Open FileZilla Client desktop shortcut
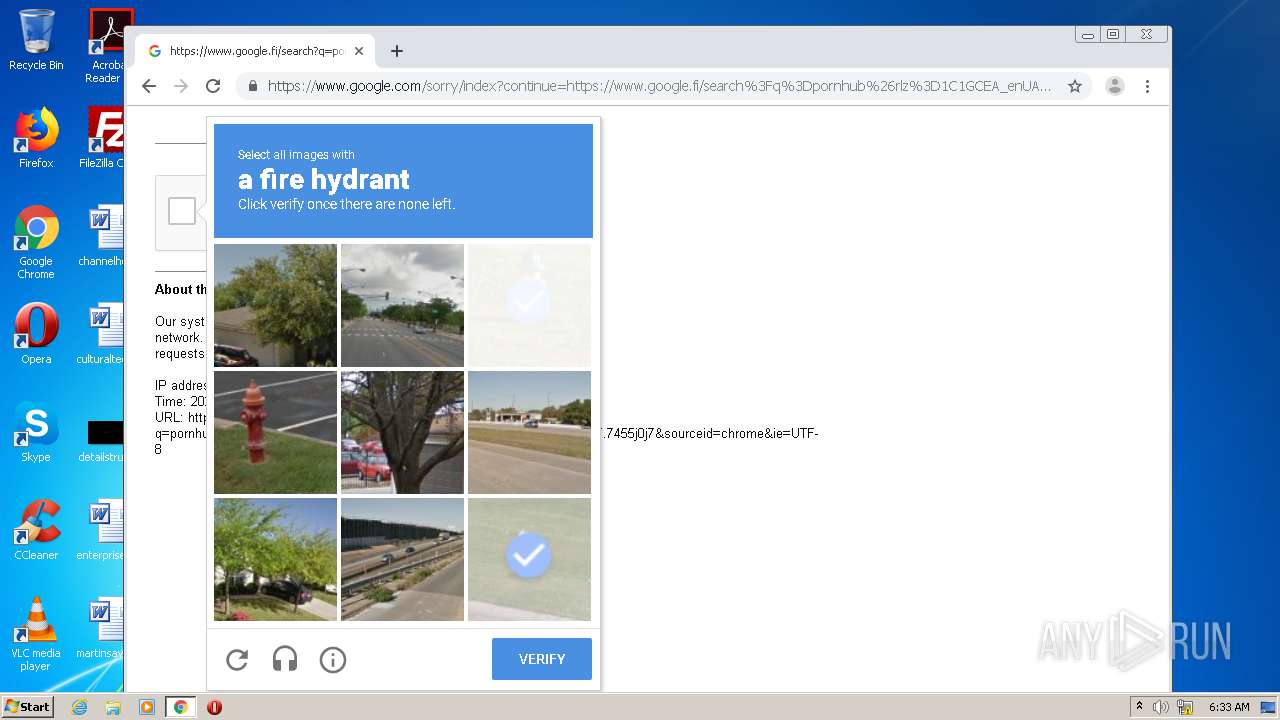This screenshot has height=720, width=1280. click(x=104, y=138)
